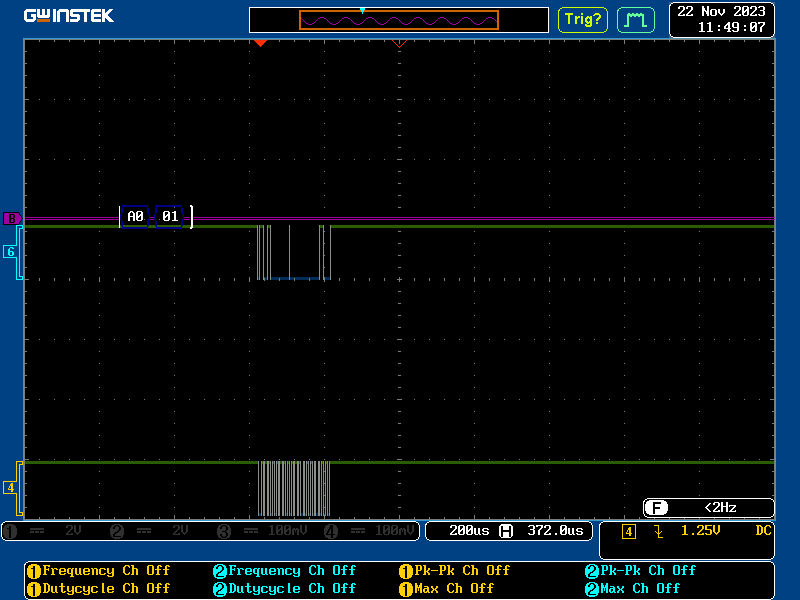Click channel 2 Frequency measurement

284,570
